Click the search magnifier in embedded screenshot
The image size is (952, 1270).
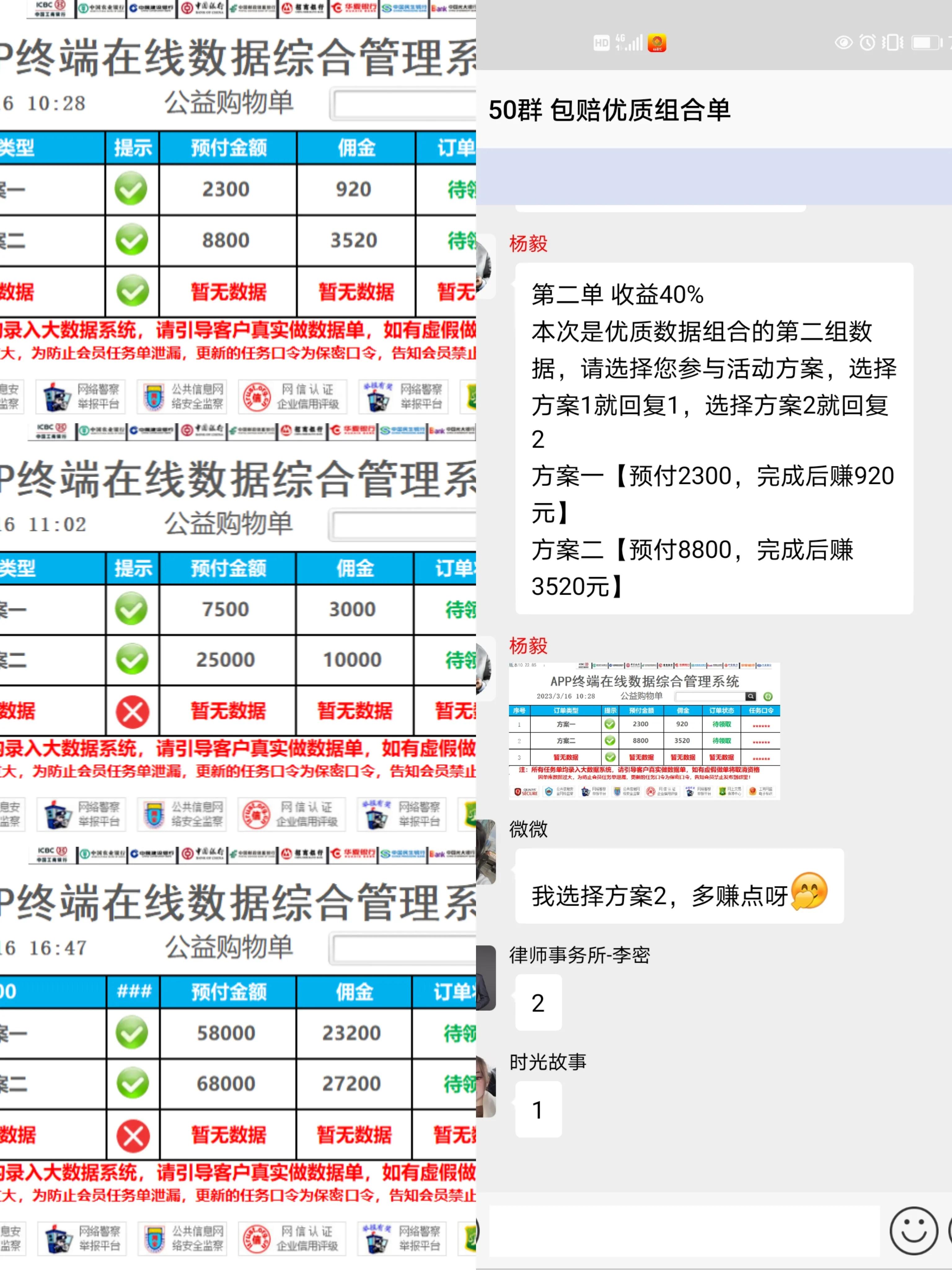pos(751,696)
